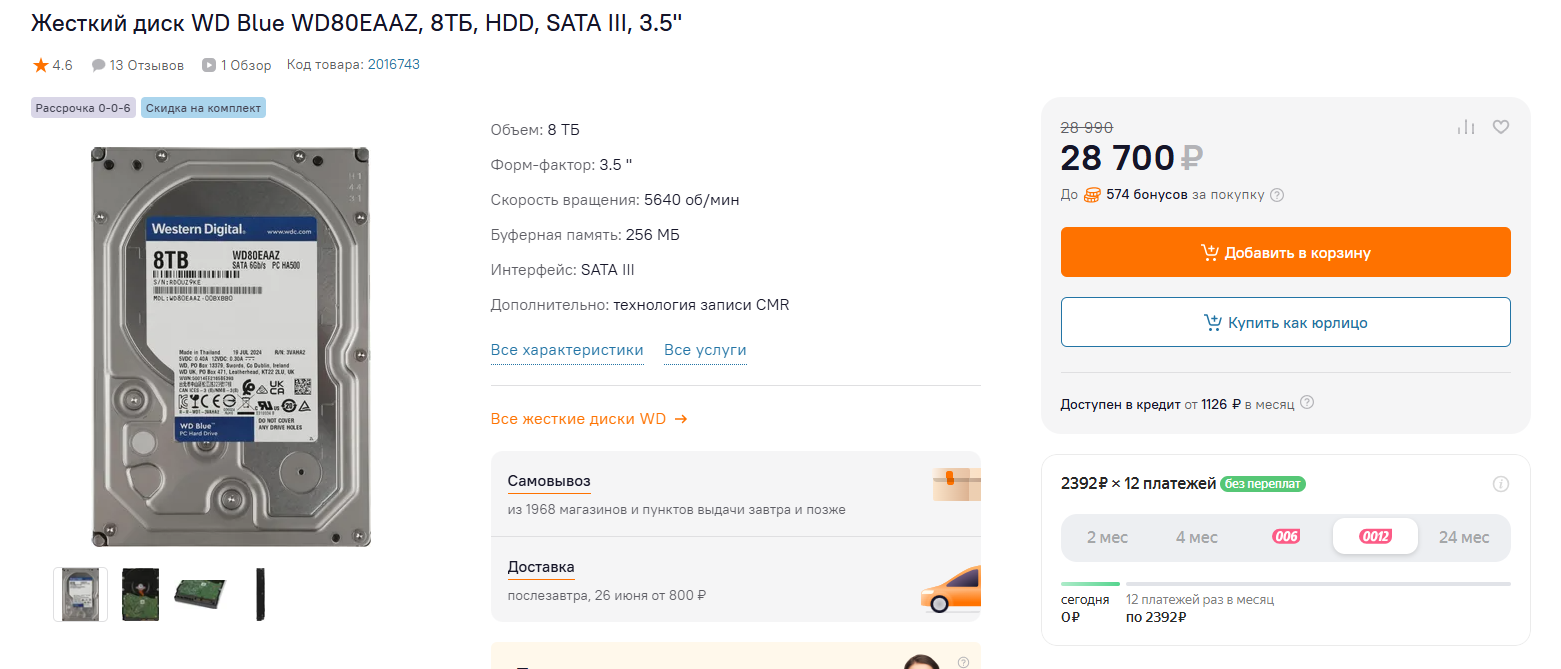Open the 1 Обзор video review icon
Viewport: 1561px width, 669px height.
[209, 65]
